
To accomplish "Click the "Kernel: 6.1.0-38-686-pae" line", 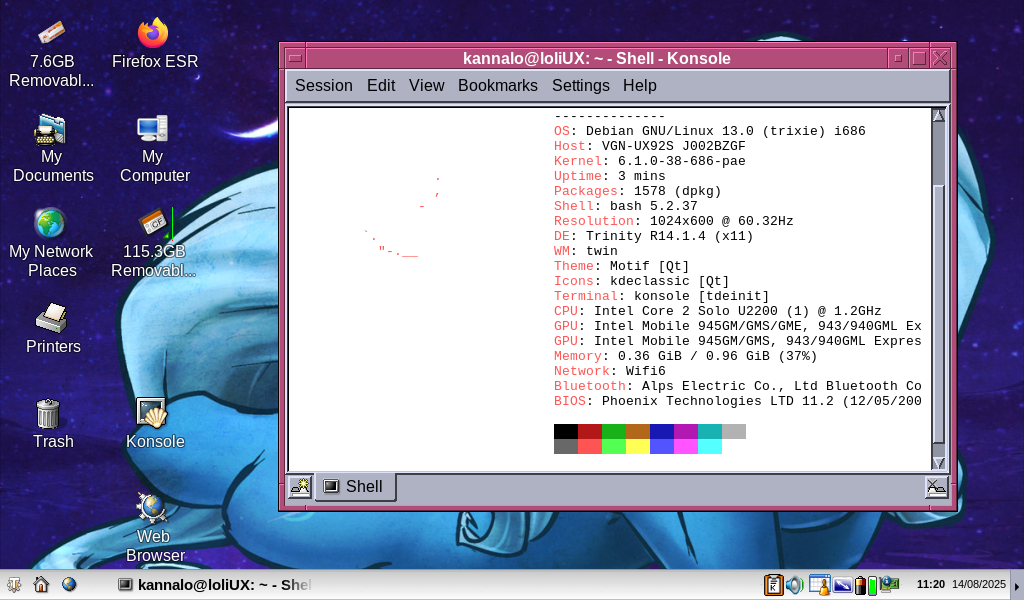I will [x=649, y=161].
